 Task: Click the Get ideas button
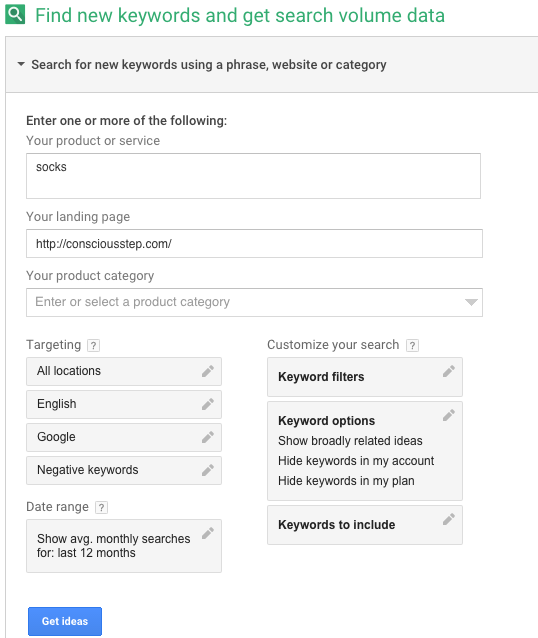click(x=65, y=621)
